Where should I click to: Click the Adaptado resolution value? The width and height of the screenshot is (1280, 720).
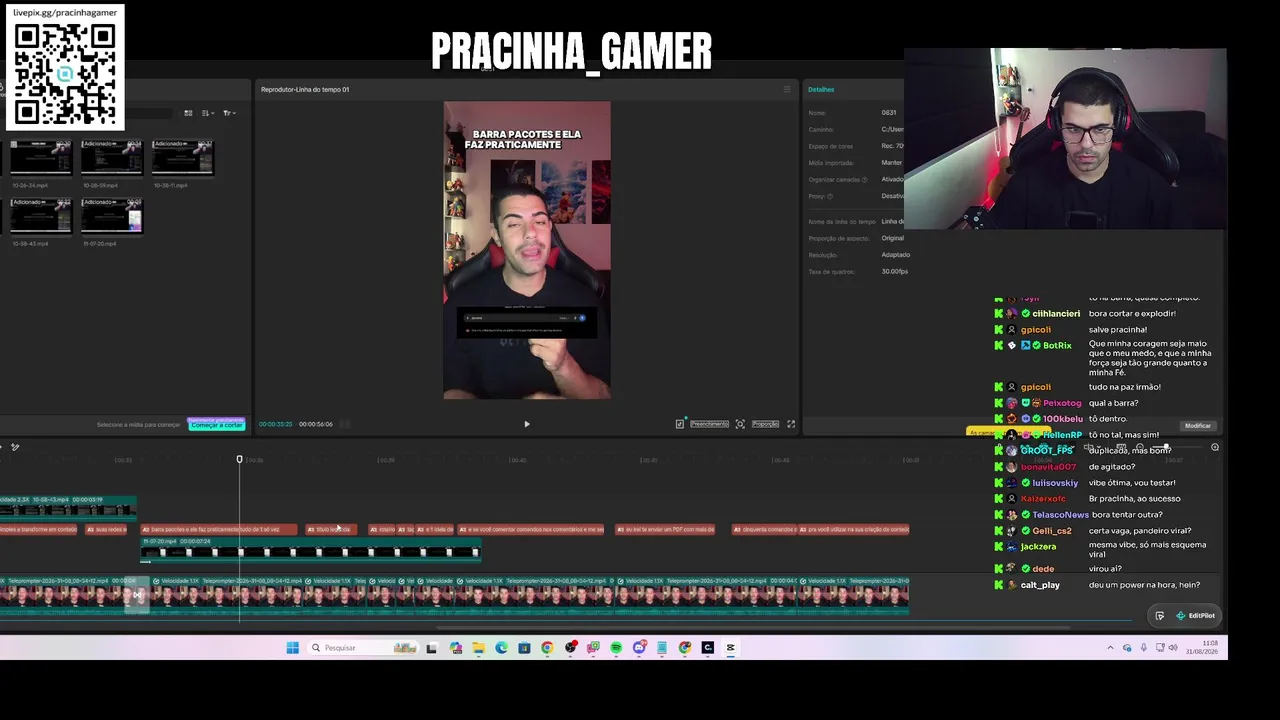(x=895, y=255)
